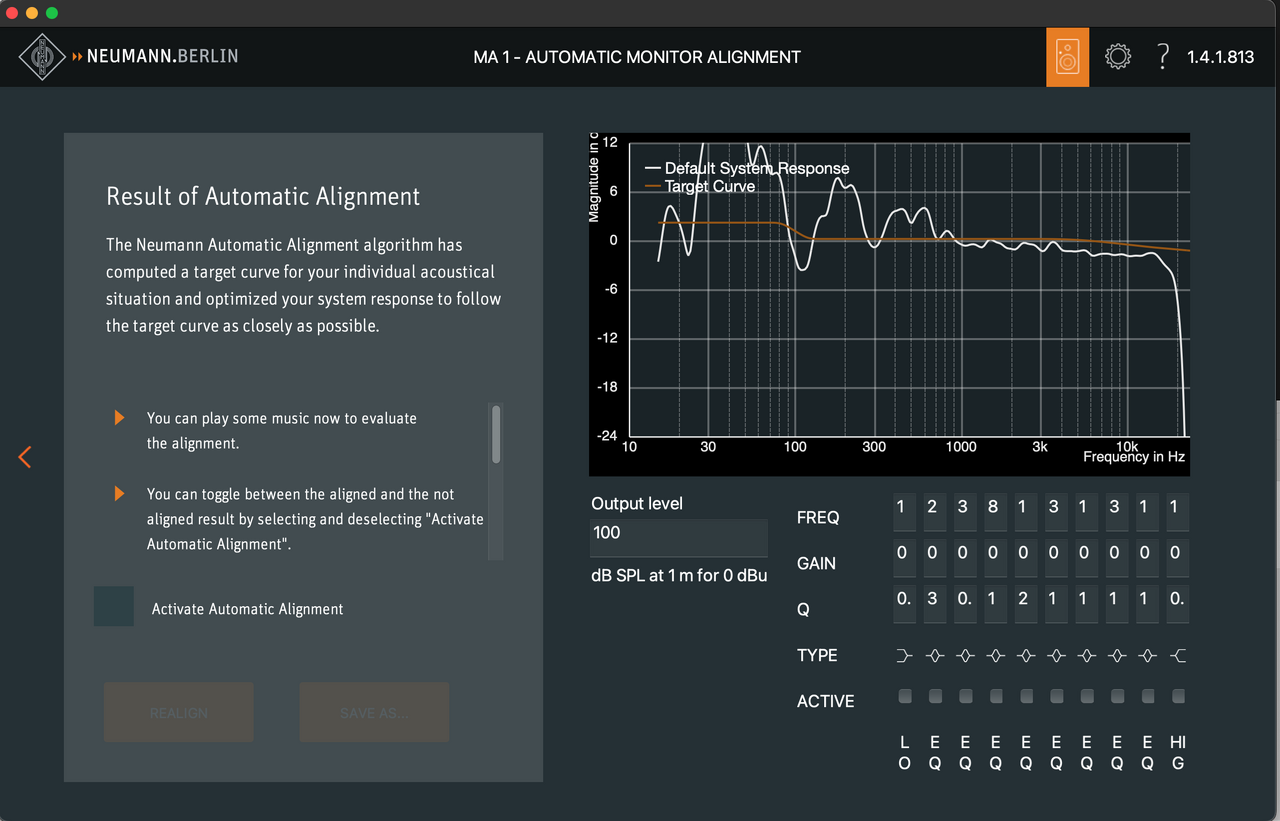Click the FREQ row label
The image size is (1280, 821).
click(818, 518)
